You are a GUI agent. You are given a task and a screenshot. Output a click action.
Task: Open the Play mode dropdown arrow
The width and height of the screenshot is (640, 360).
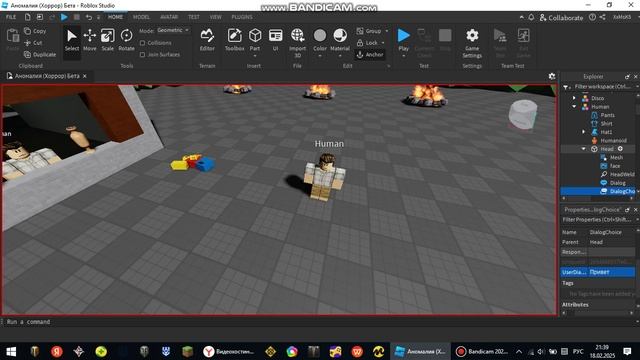pos(403,56)
